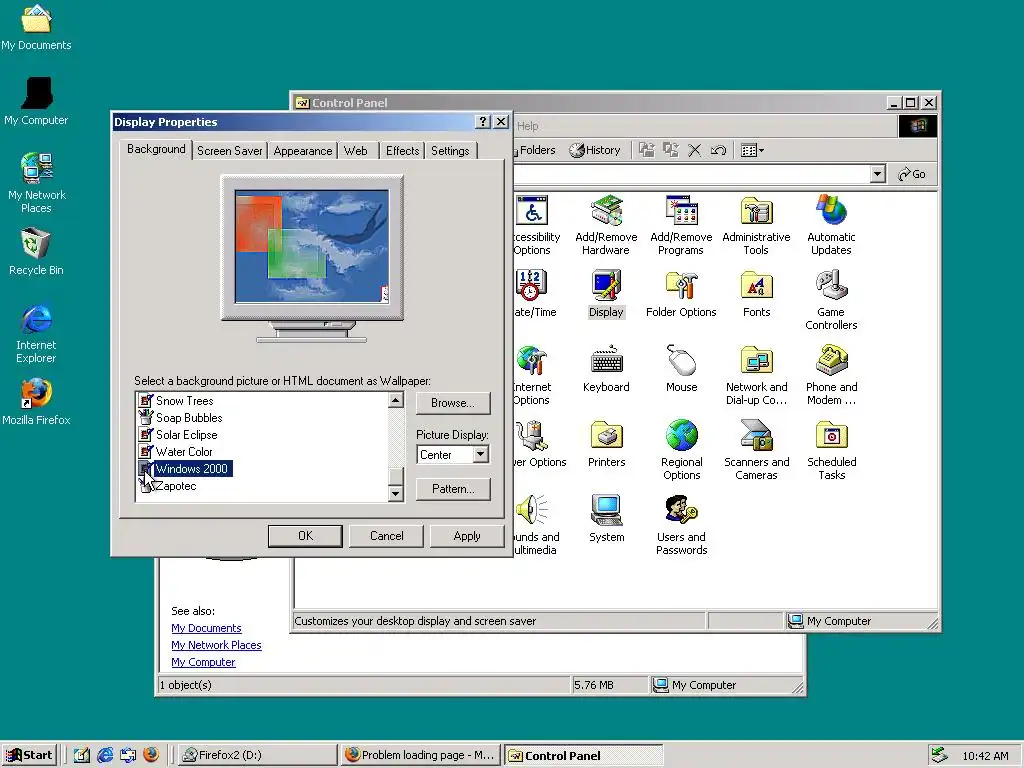Click the Delete X toolbar icon
Image resolution: width=1024 pixels, height=768 pixels.
694,150
